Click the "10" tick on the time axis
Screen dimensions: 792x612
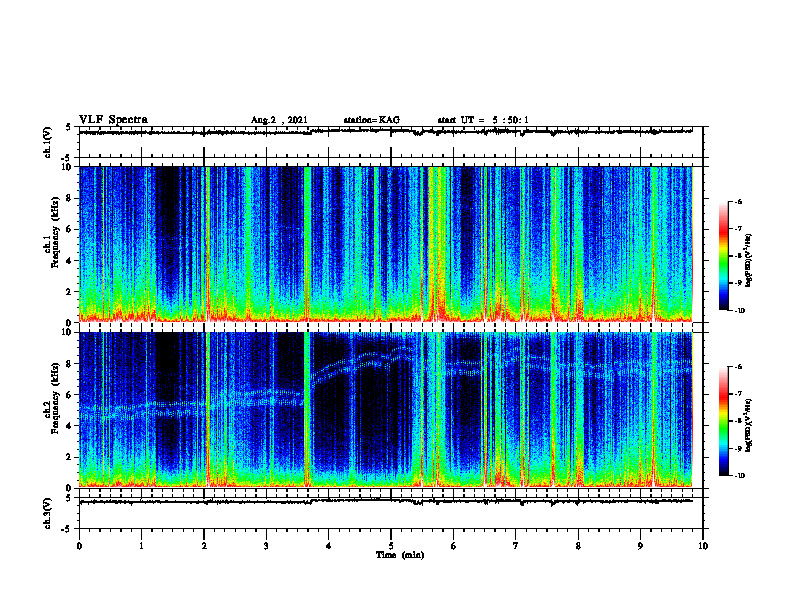pos(703,546)
